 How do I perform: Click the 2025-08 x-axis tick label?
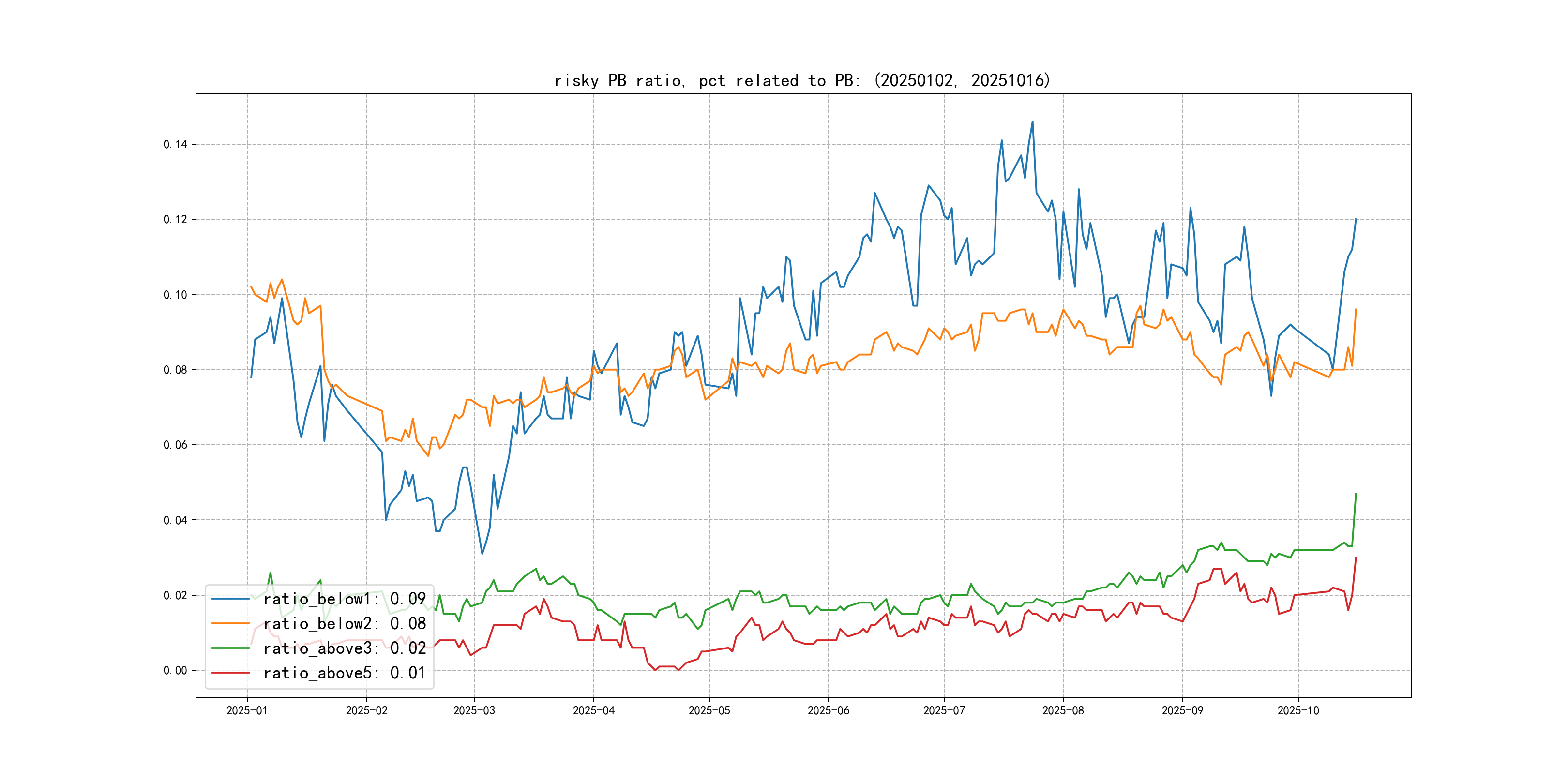click(x=1063, y=710)
